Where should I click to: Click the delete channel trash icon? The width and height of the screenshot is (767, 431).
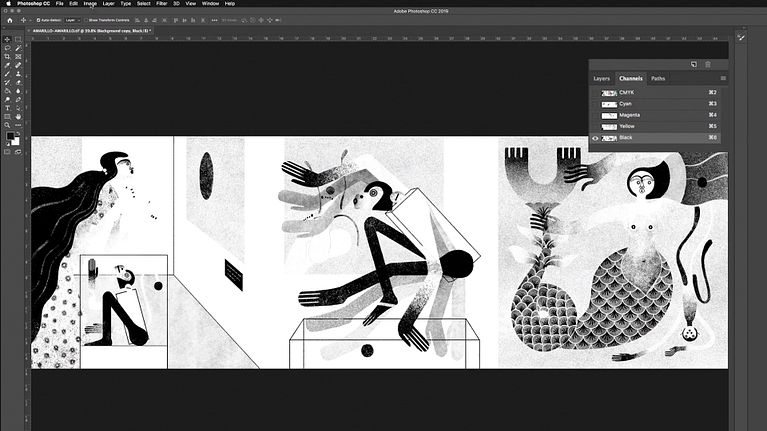708,65
